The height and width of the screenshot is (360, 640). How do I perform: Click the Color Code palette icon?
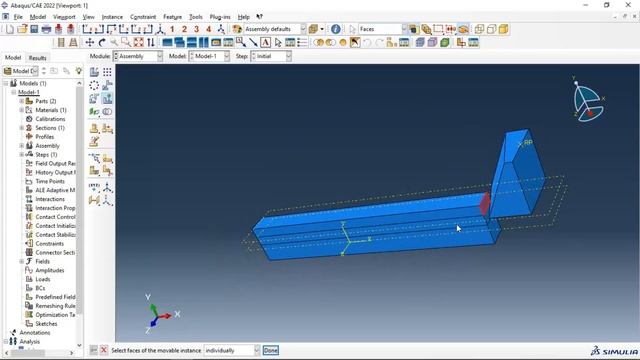(237, 29)
